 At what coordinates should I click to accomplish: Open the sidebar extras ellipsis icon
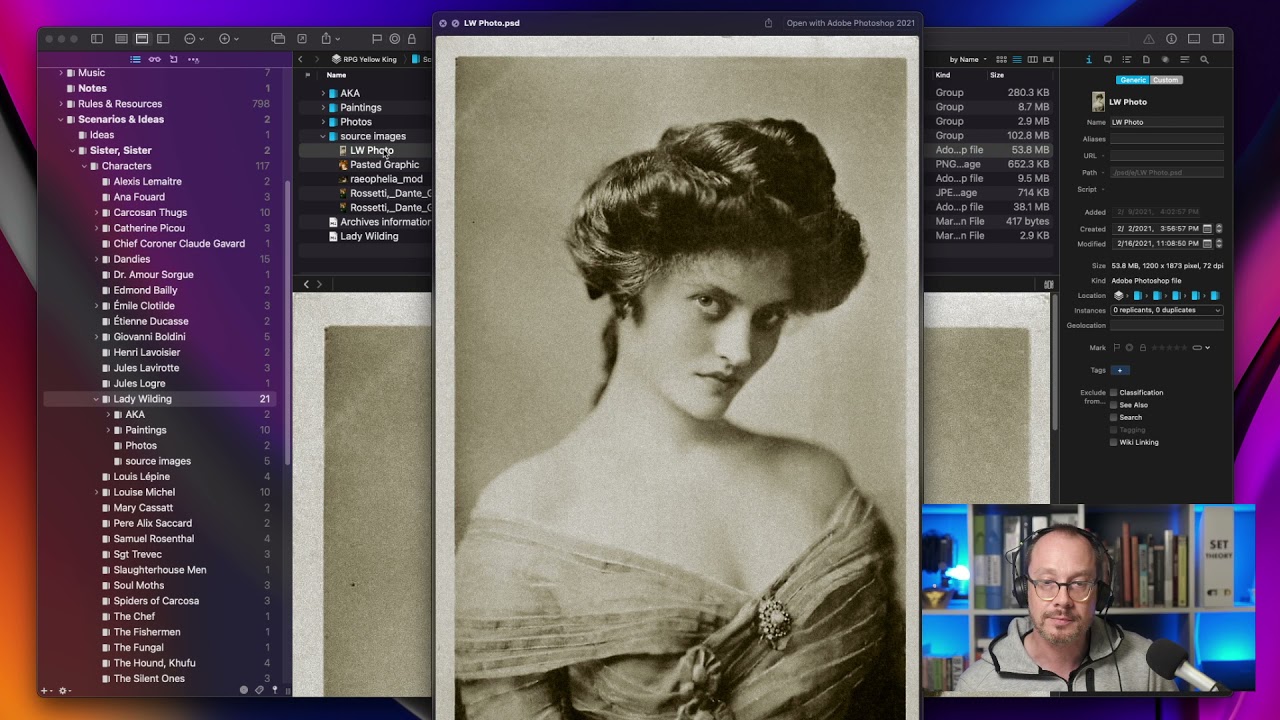(193, 59)
